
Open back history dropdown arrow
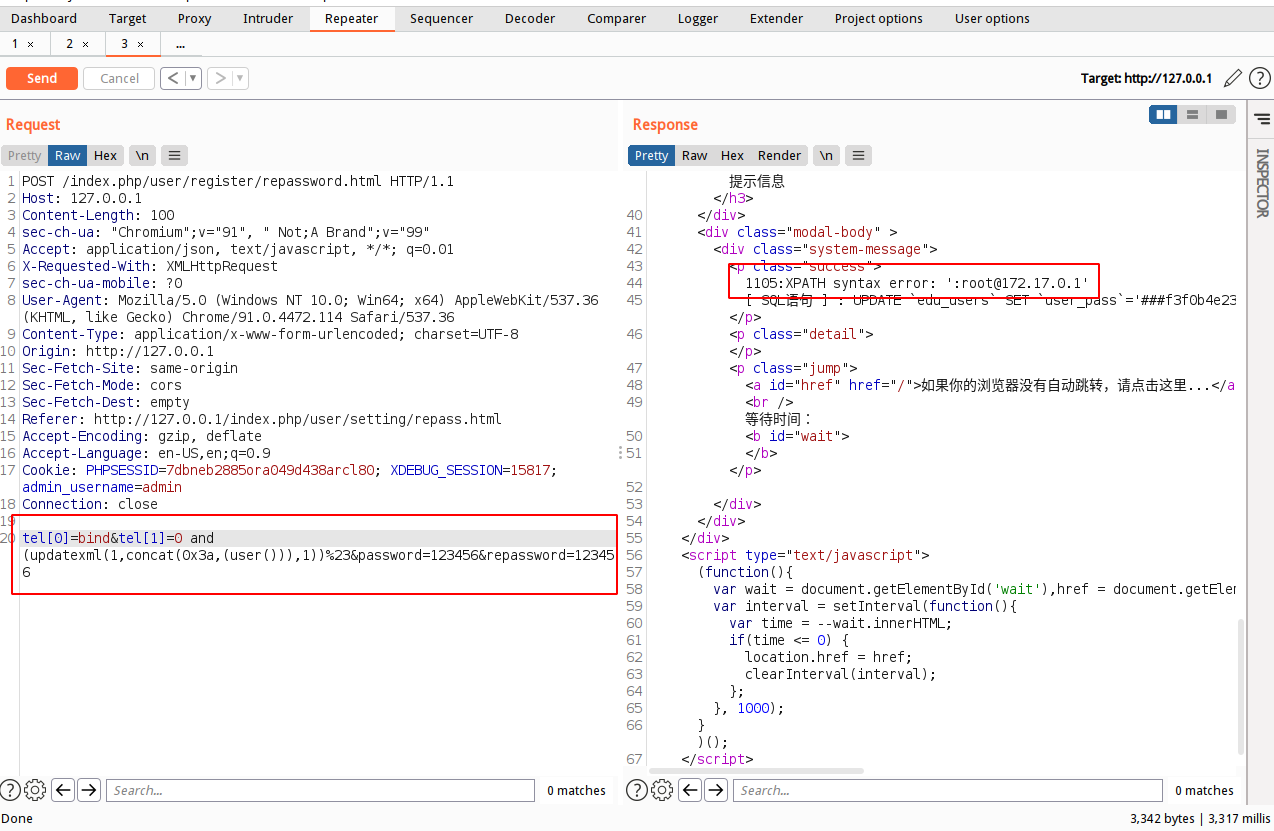193,78
